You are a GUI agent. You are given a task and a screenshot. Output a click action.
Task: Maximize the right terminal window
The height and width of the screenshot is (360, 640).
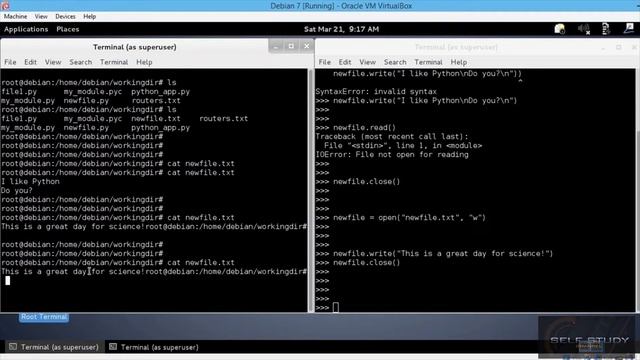pyautogui.click(x=619, y=47)
